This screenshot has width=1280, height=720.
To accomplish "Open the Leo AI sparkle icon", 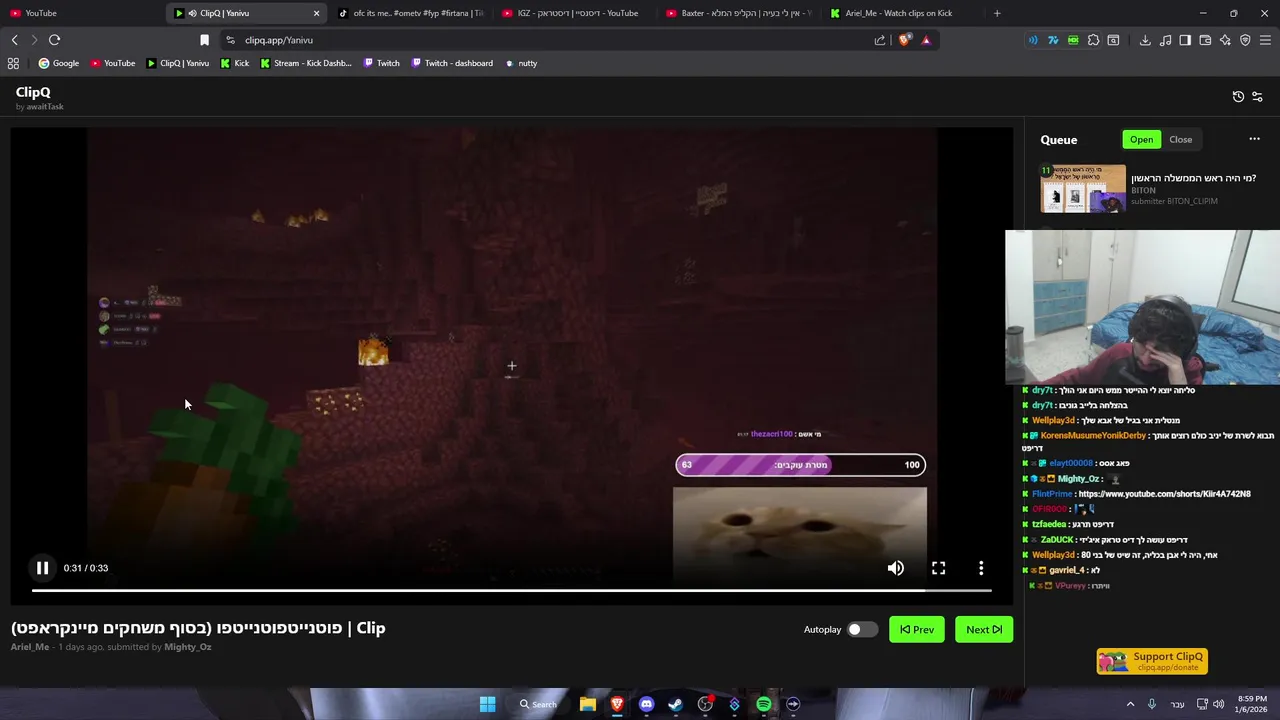I will 1225,40.
